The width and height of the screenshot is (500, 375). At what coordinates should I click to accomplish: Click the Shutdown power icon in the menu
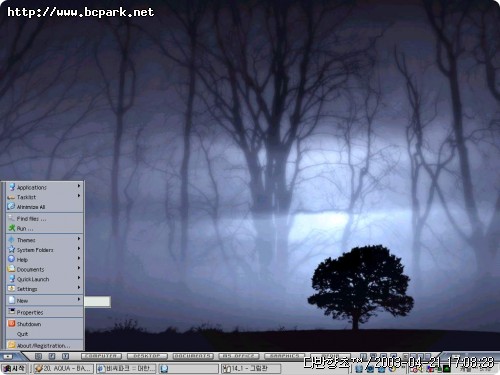coord(12,324)
